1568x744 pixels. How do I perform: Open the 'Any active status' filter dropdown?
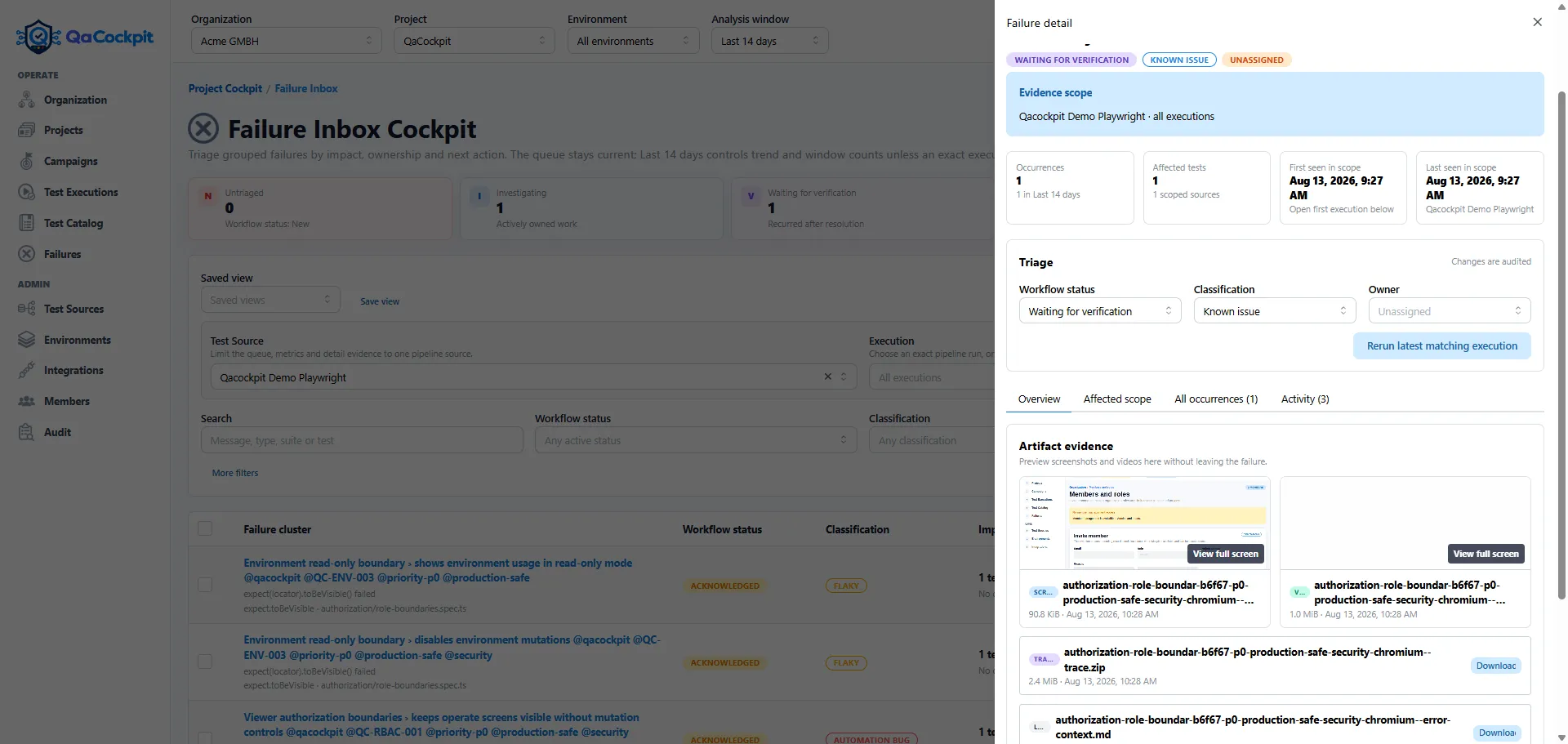tap(696, 440)
